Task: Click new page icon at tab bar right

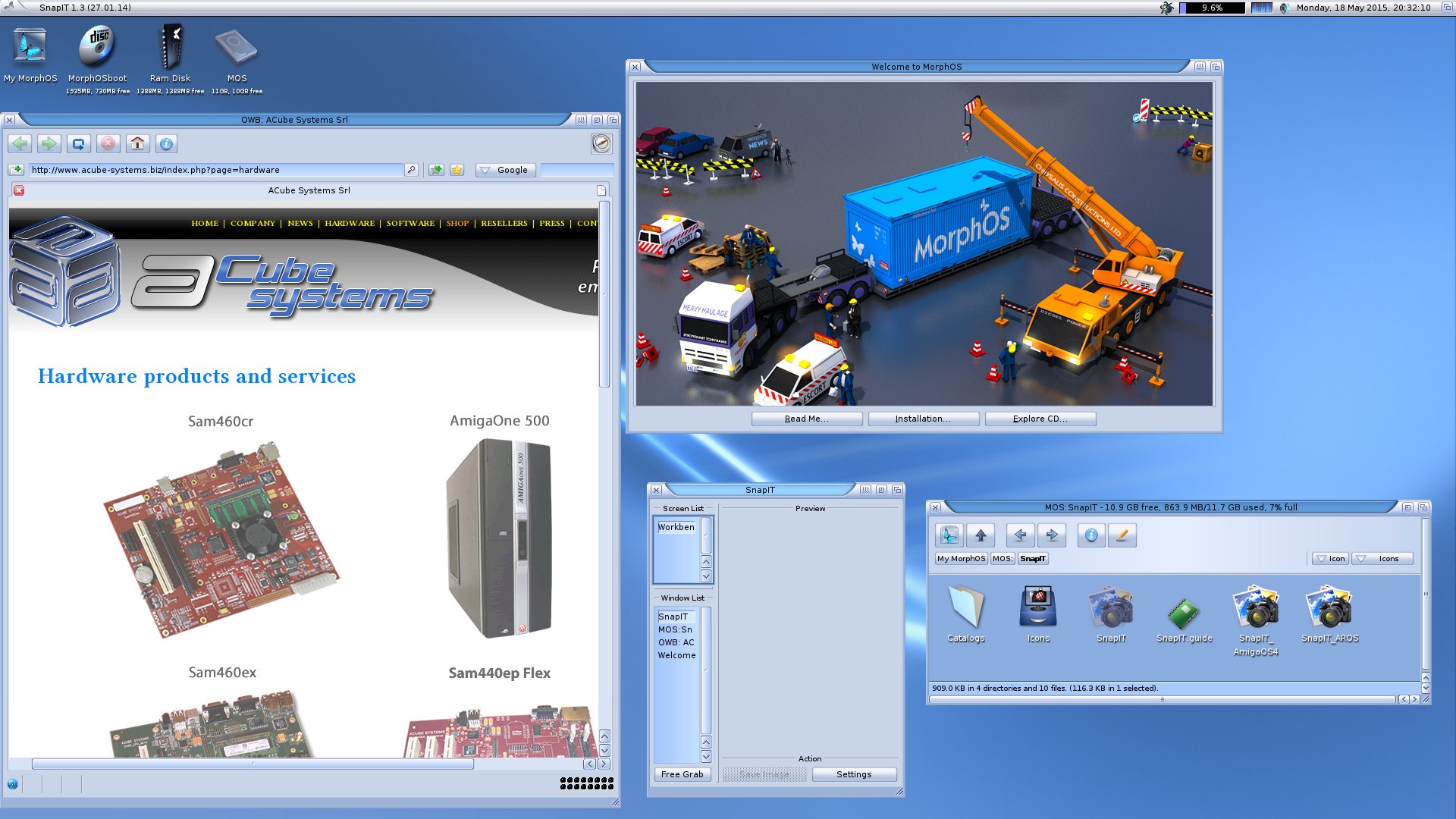Action: click(601, 190)
